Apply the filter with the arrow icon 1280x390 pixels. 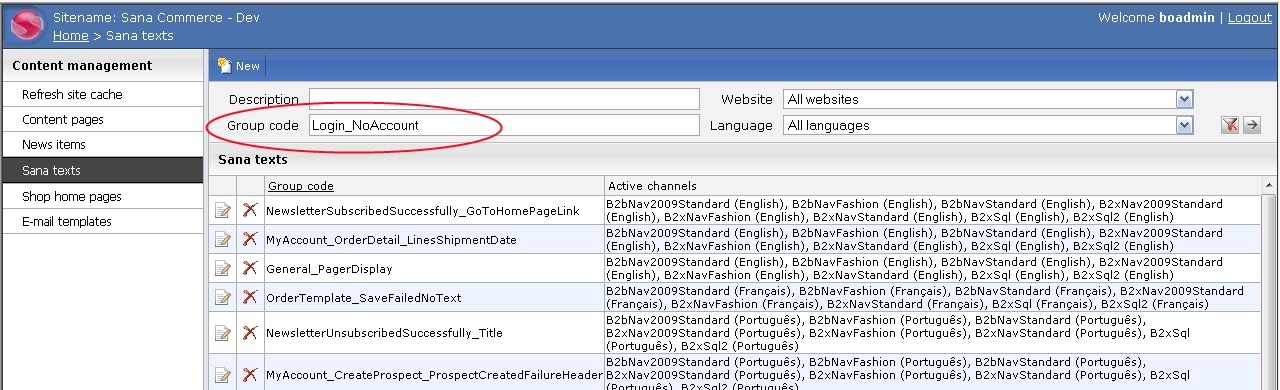tap(1251, 125)
